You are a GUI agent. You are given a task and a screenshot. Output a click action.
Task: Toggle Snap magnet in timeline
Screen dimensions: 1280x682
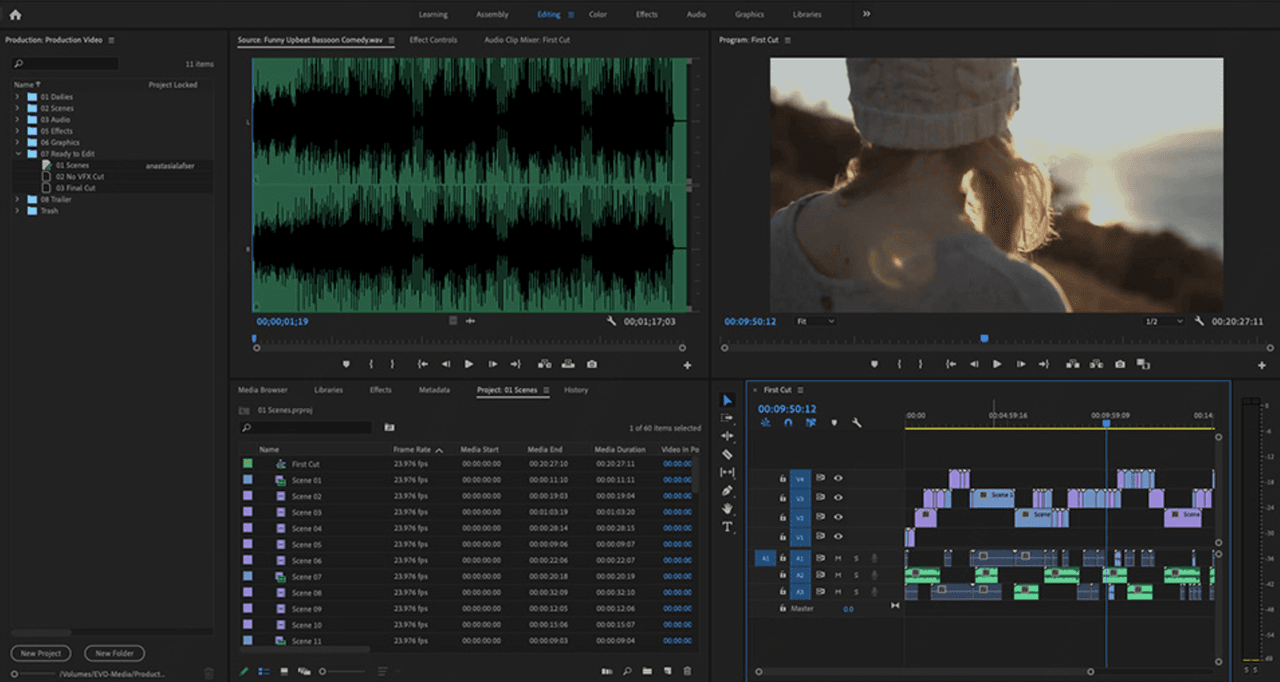coord(788,423)
